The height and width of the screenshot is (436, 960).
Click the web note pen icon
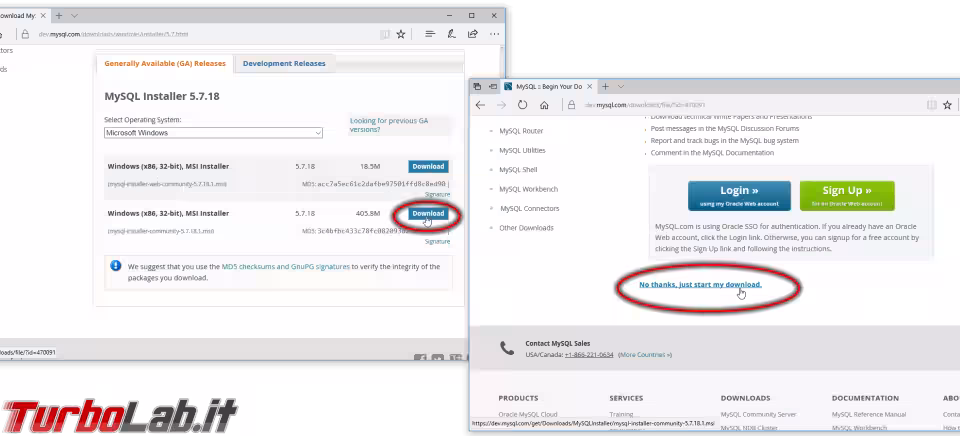(x=452, y=33)
